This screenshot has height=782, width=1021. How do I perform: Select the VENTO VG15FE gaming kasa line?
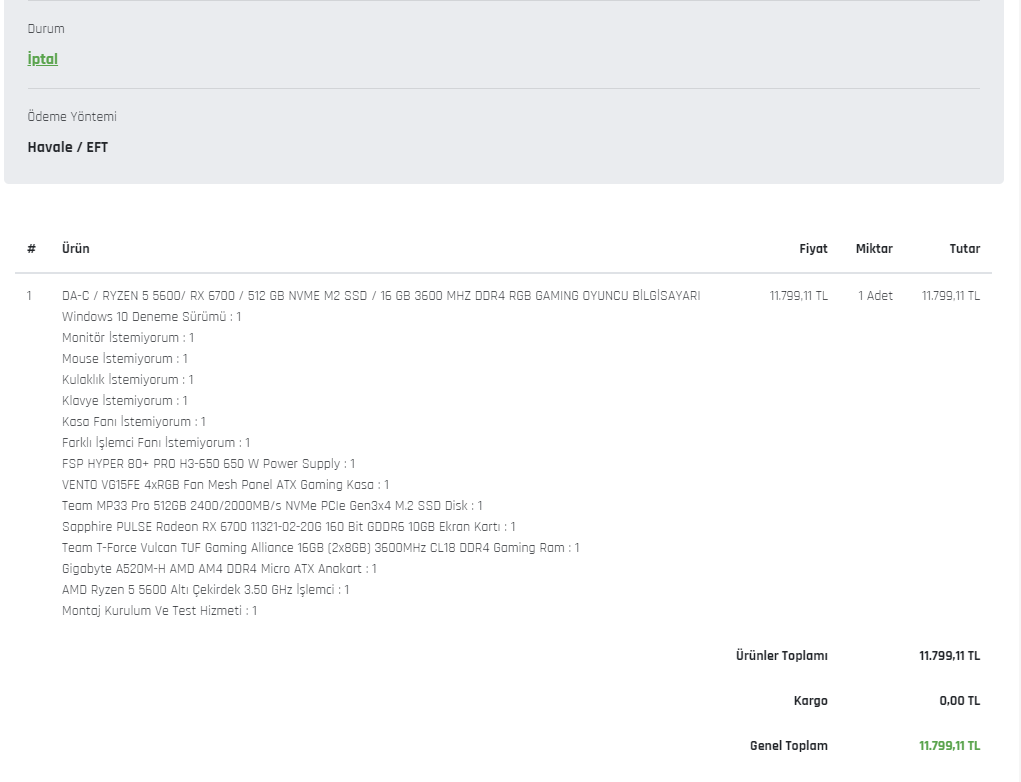225,484
